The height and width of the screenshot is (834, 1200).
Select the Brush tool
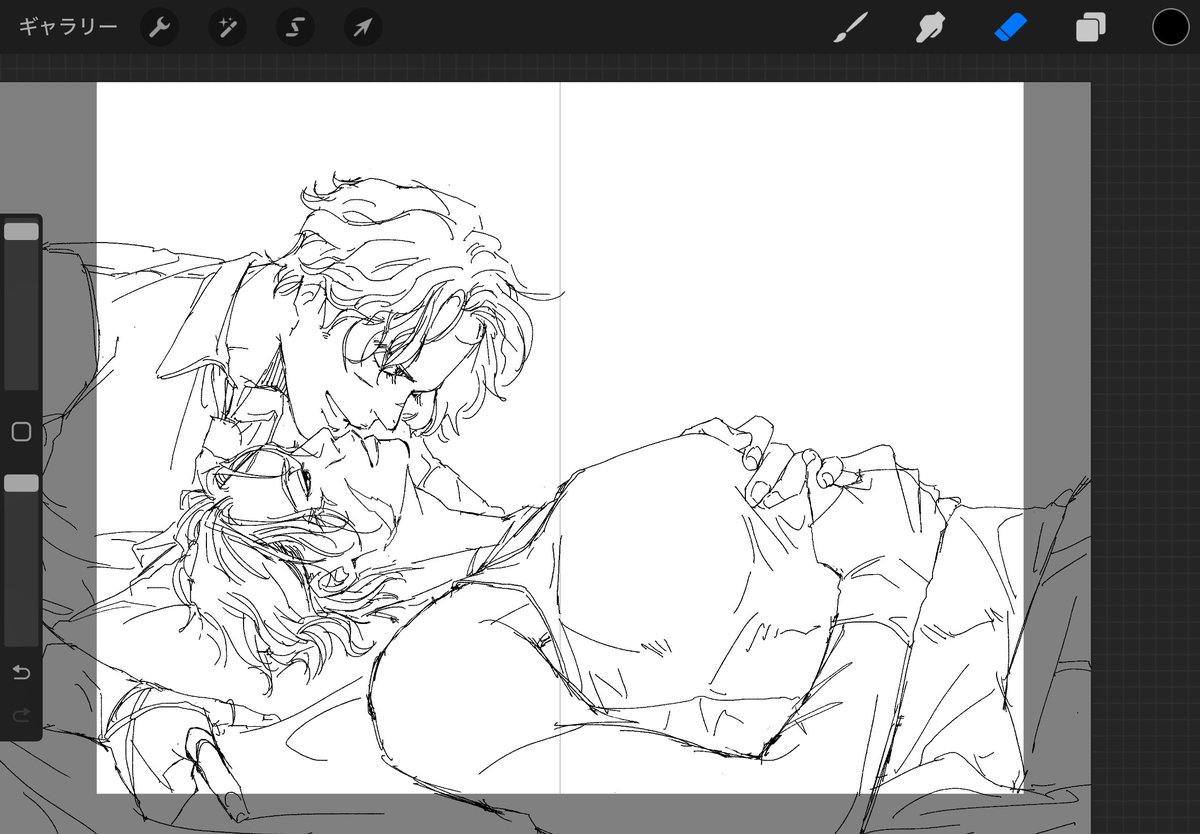(849, 27)
